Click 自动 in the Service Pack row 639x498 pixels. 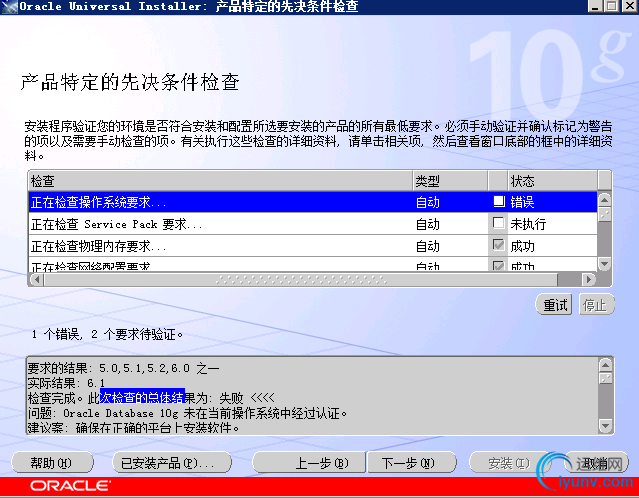[427, 224]
